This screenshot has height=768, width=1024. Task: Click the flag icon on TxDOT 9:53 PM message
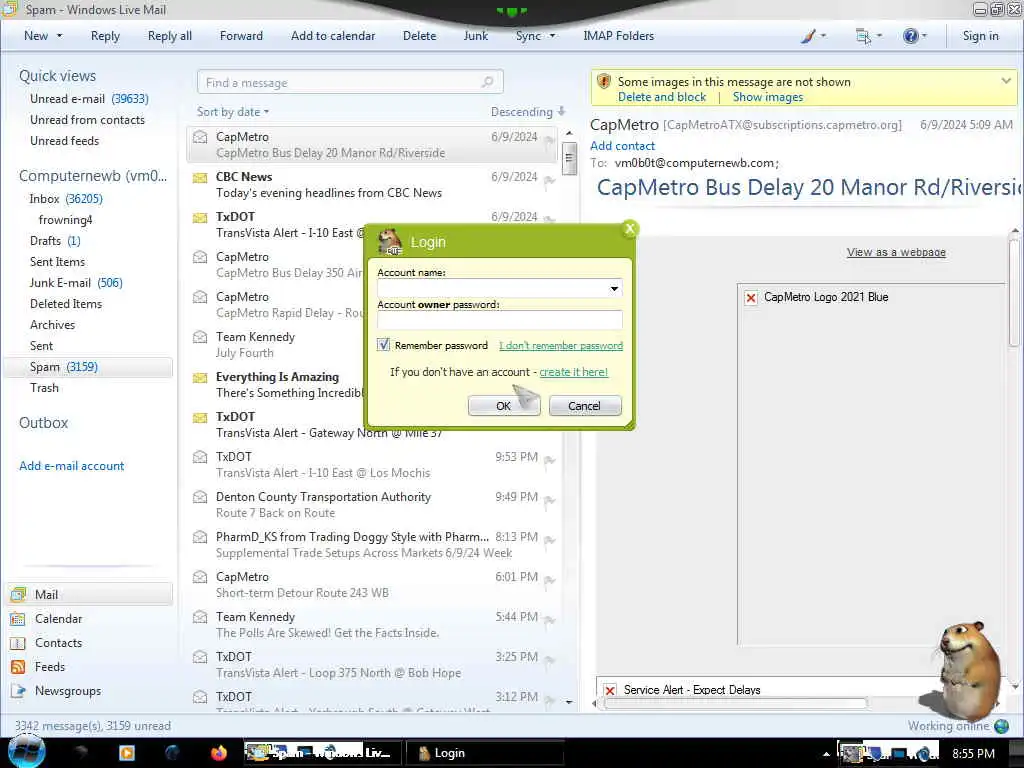click(549, 460)
